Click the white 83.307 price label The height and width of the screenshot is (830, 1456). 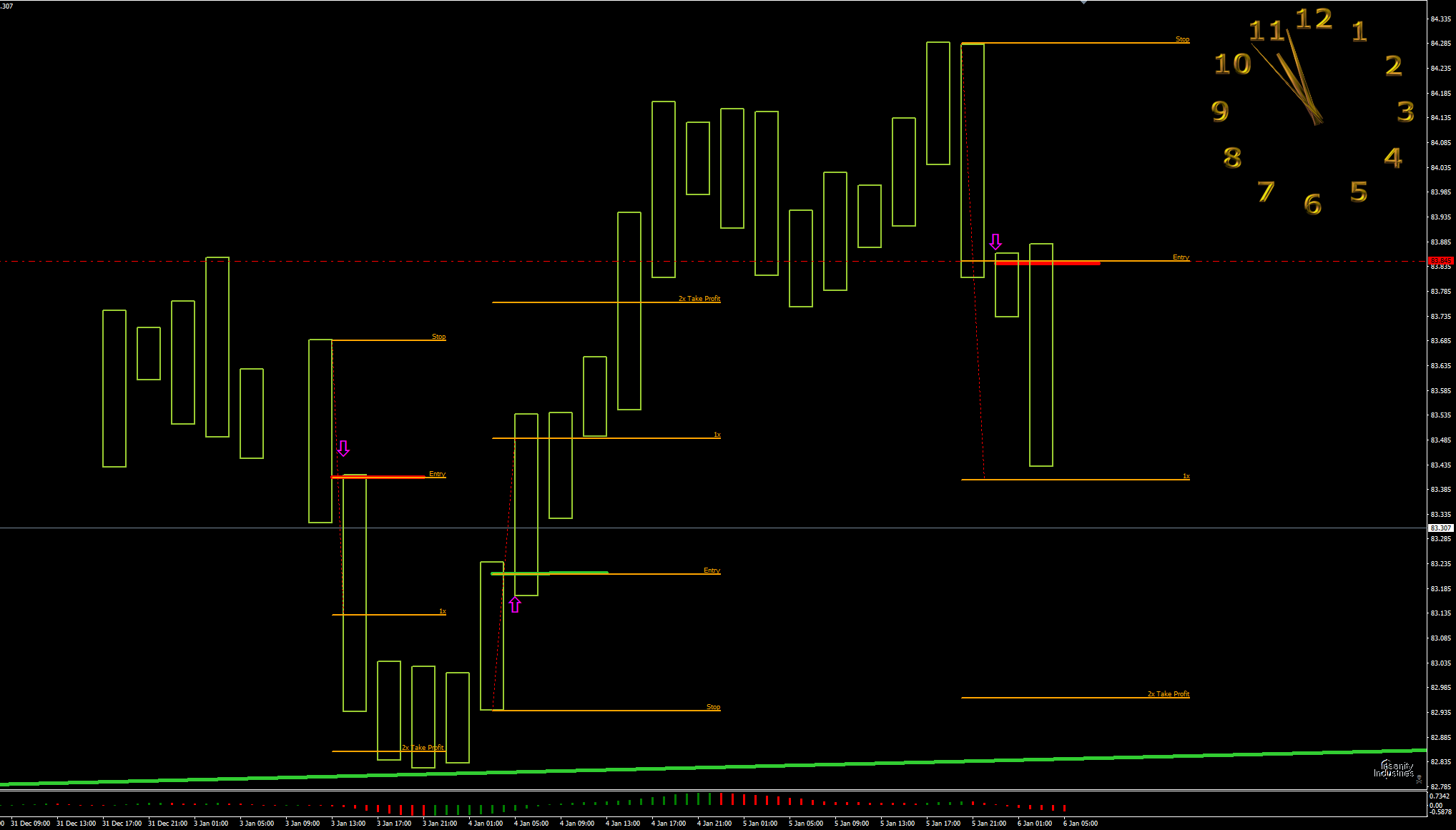1440,528
